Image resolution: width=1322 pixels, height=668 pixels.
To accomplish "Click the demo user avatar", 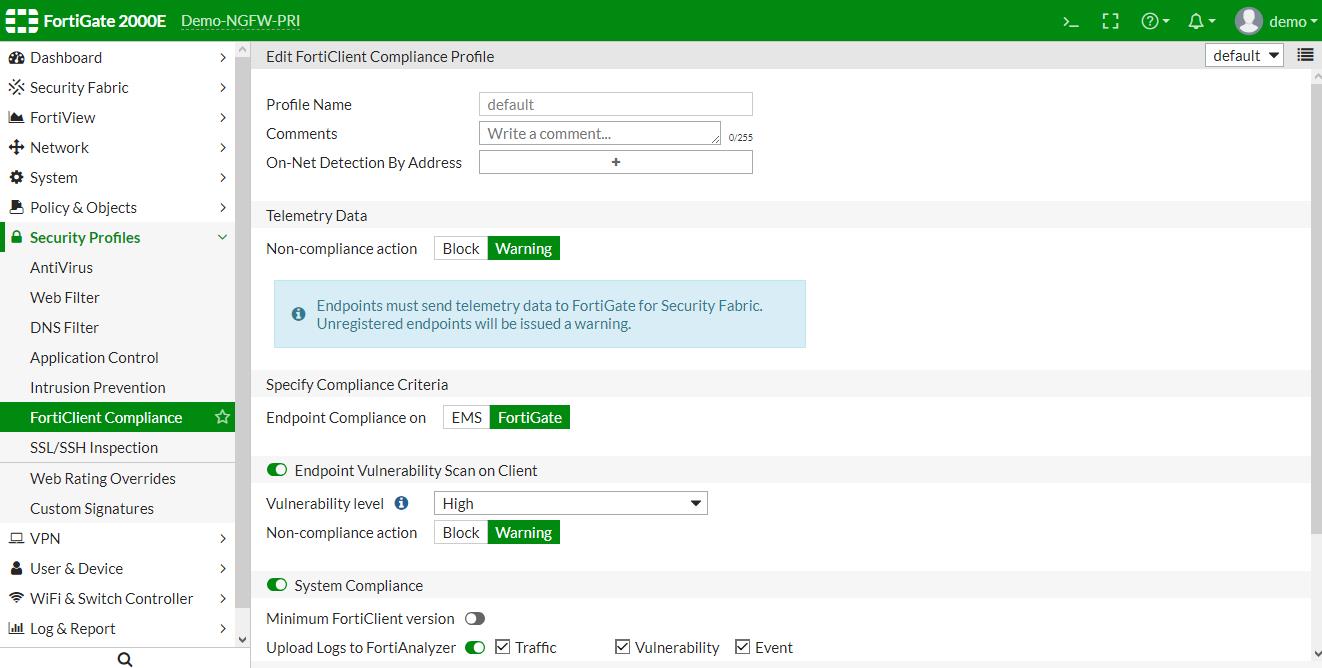I will click(1249, 21).
